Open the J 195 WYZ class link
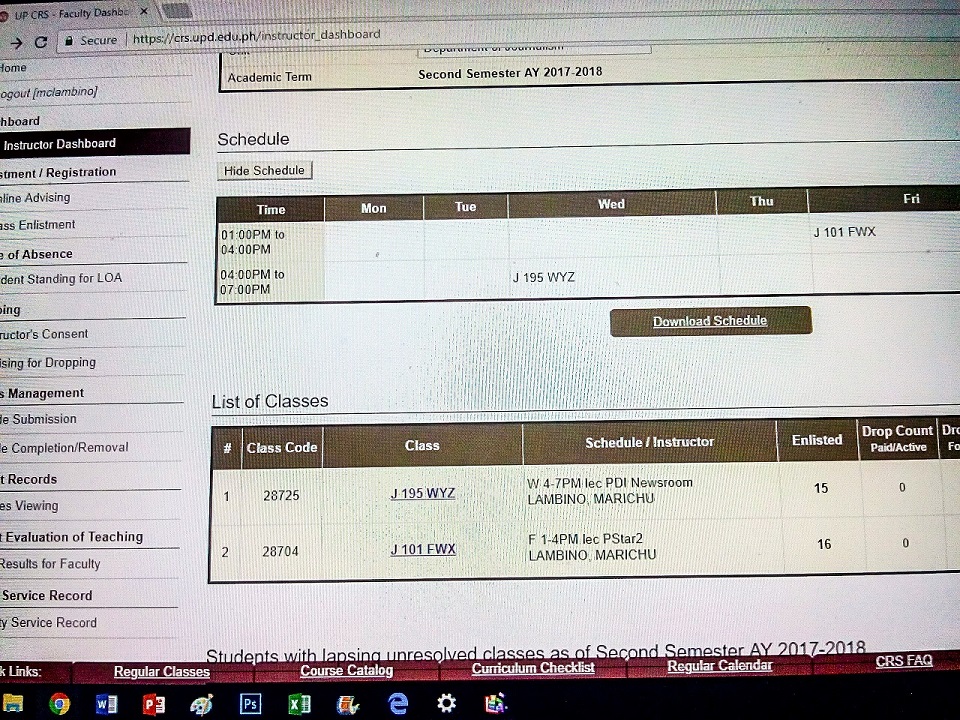 coord(422,493)
